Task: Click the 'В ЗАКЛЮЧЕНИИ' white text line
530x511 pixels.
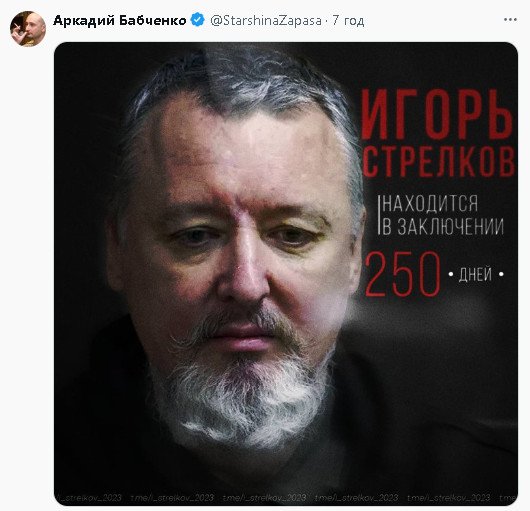Action: 443,226
